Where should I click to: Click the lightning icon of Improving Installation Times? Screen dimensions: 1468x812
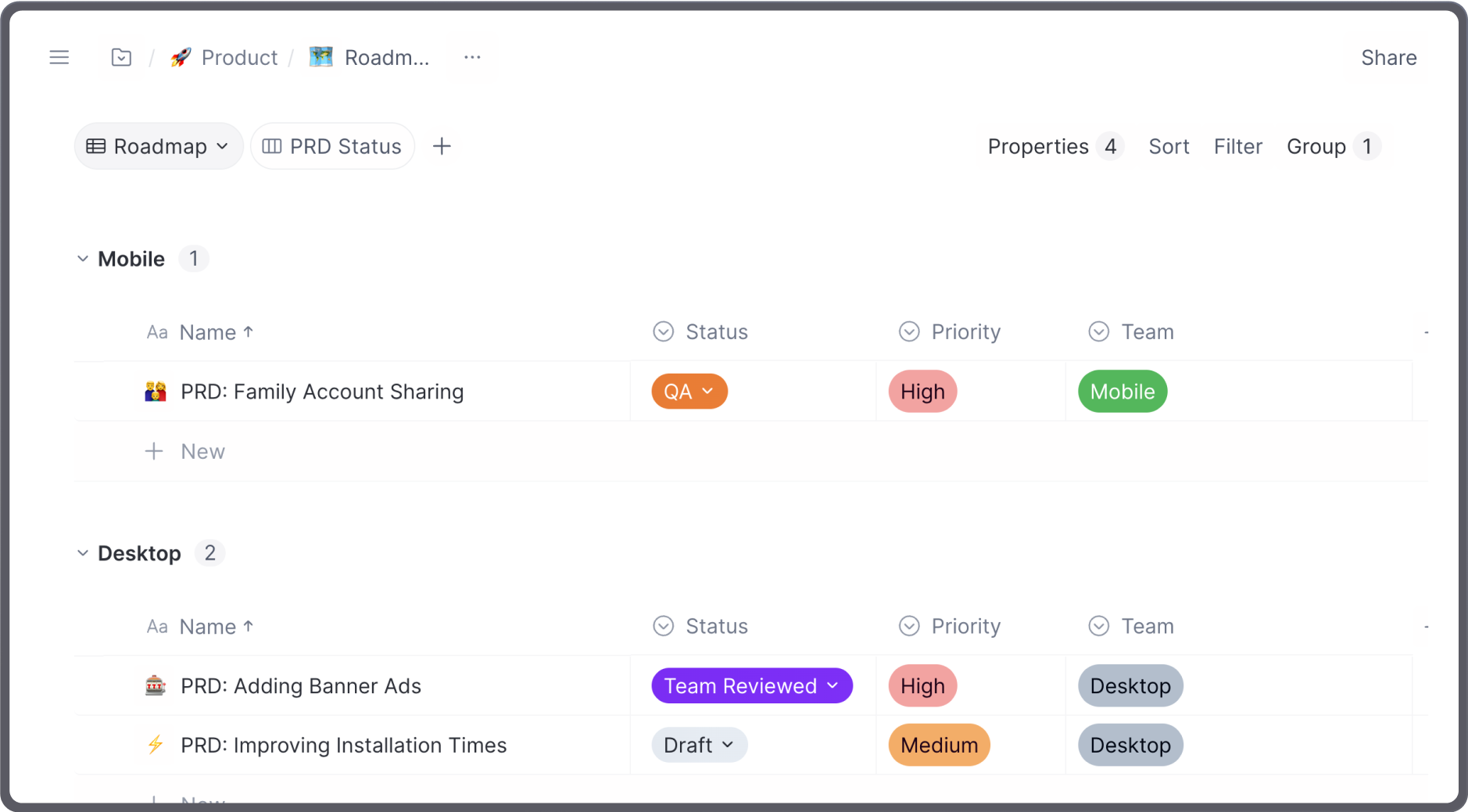156,745
